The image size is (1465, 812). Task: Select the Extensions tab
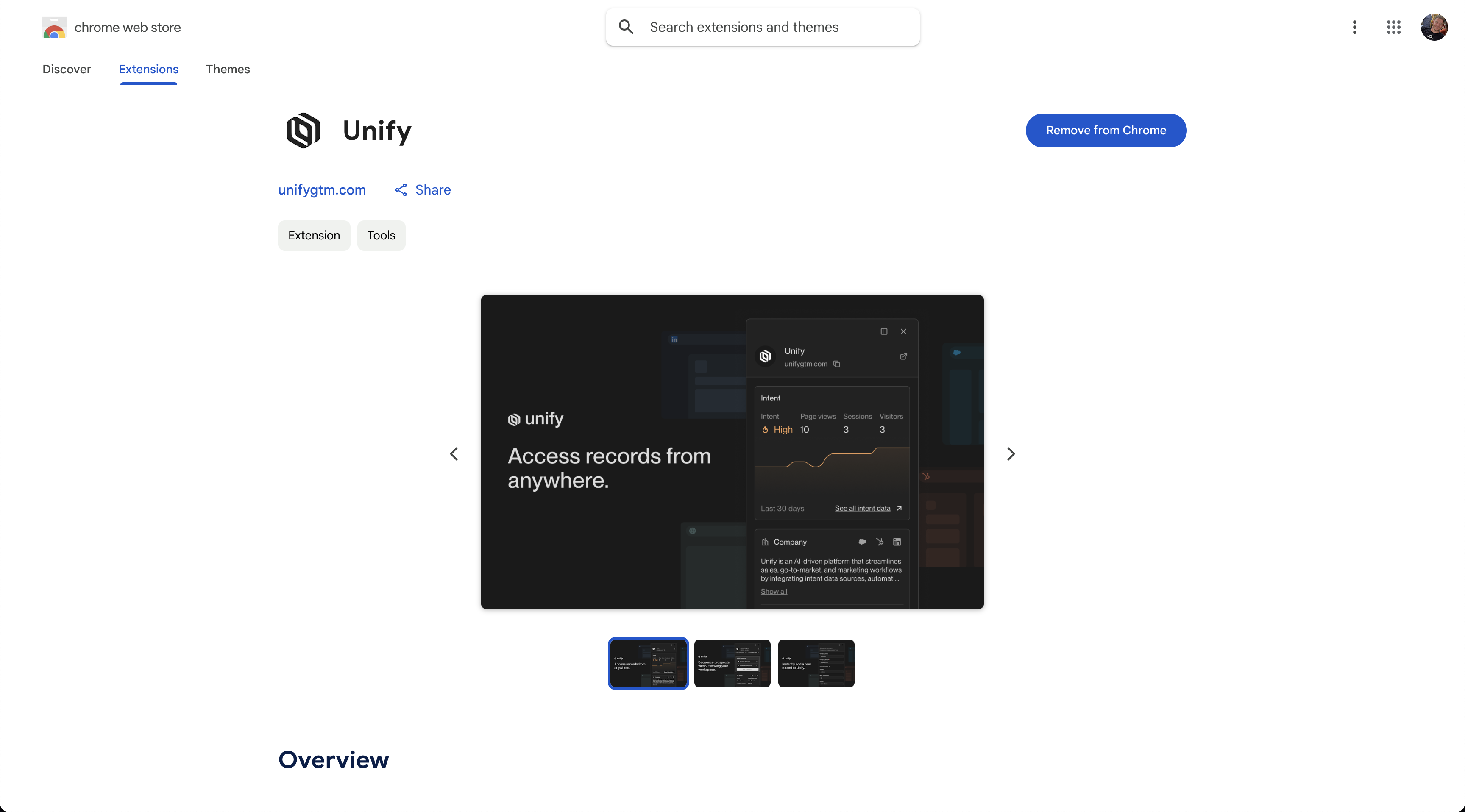tap(148, 70)
